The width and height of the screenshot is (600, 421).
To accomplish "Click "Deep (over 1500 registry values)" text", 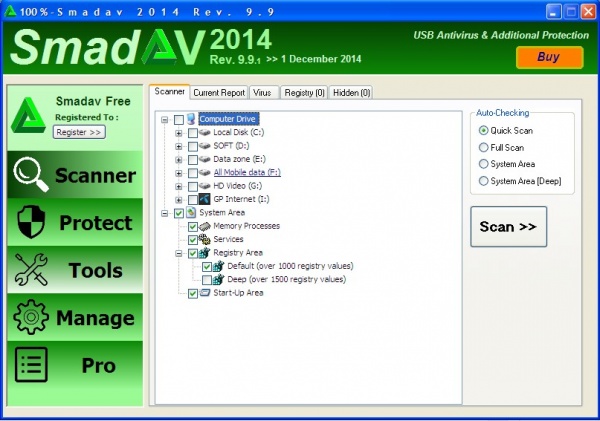I will click(x=286, y=279).
